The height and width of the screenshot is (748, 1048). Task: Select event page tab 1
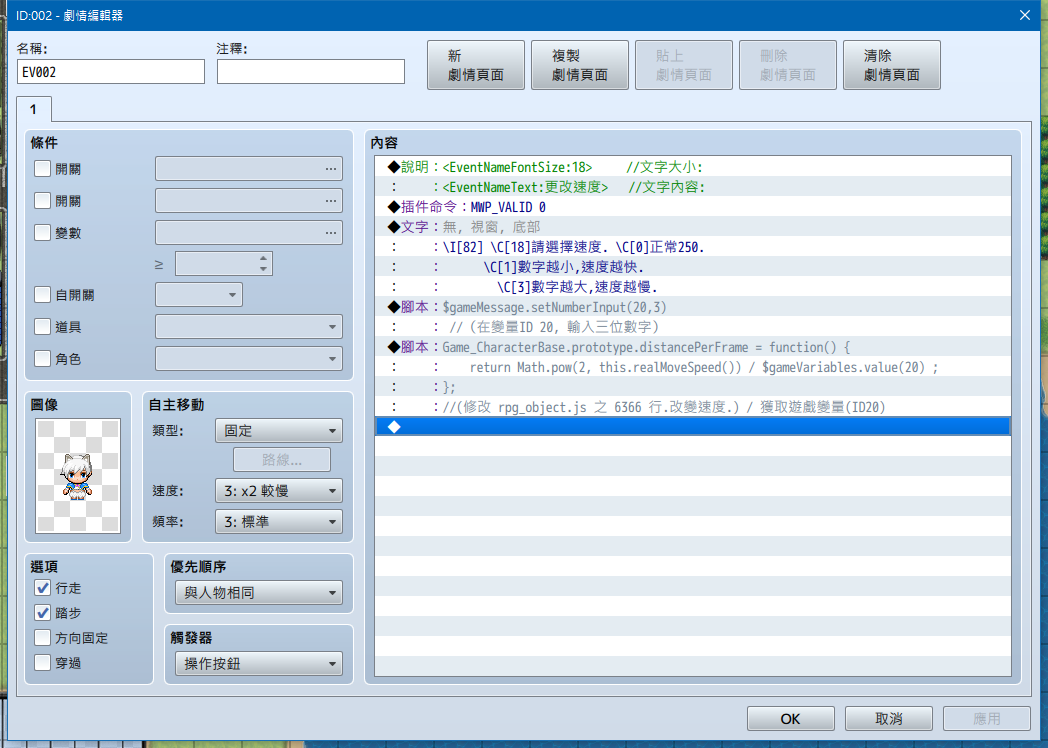pos(33,109)
